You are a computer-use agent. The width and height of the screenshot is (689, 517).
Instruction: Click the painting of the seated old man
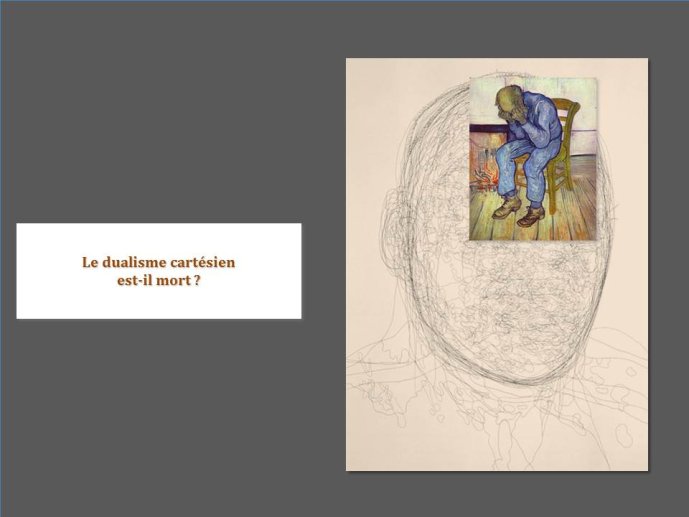533,159
